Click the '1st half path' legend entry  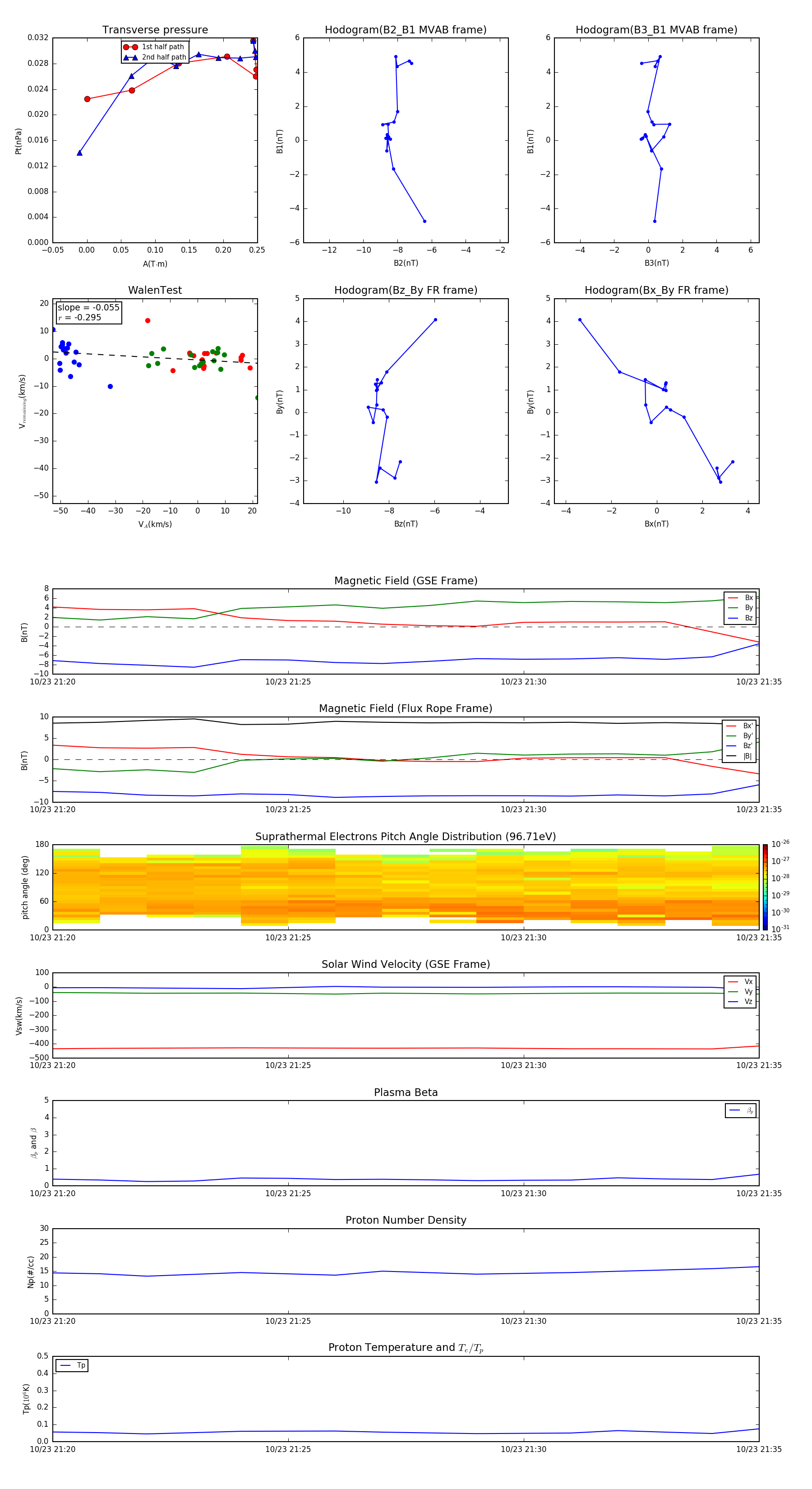(154, 47)
